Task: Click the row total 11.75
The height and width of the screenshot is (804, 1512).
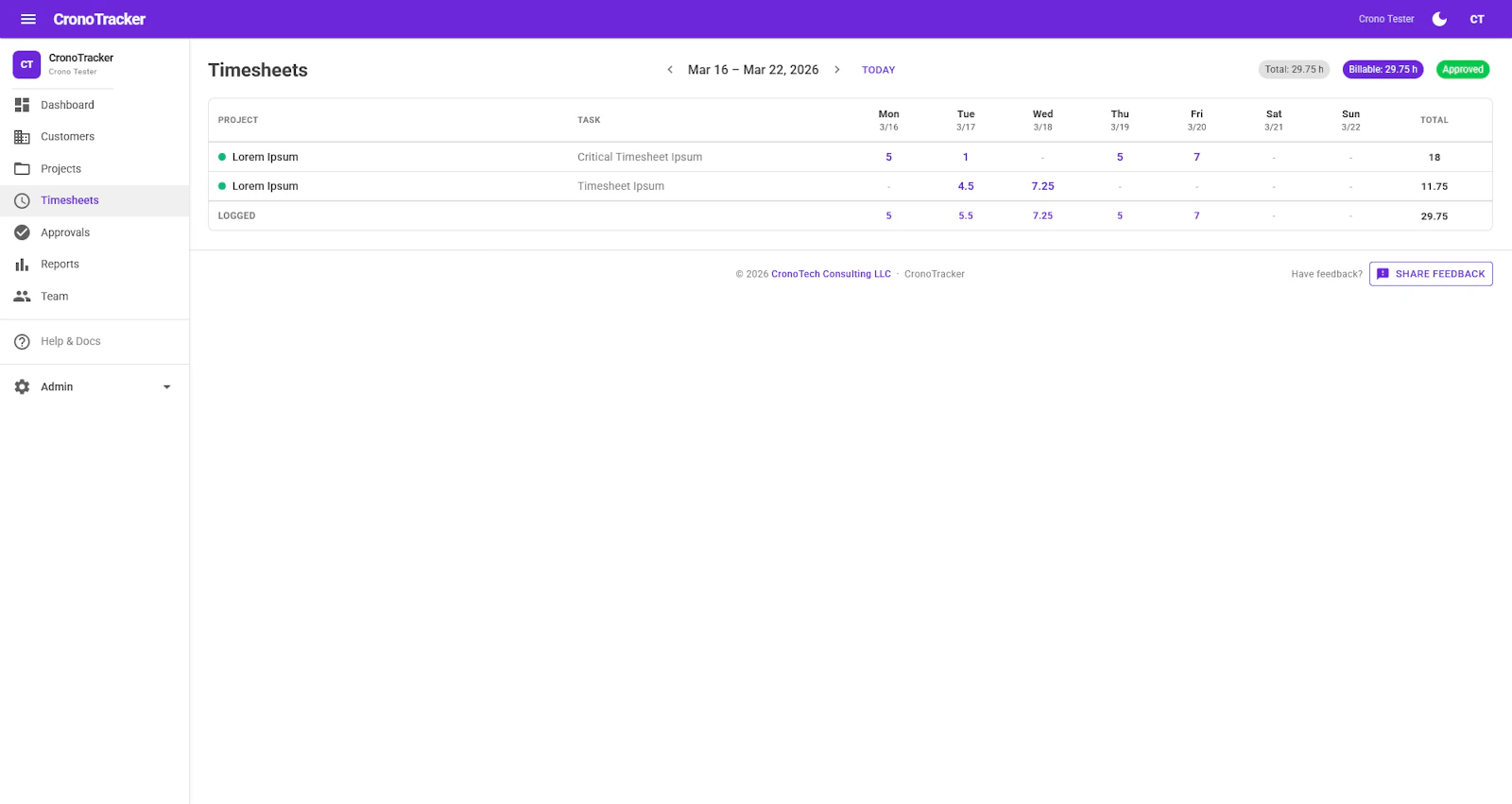Action: [x=1435, y=187]
